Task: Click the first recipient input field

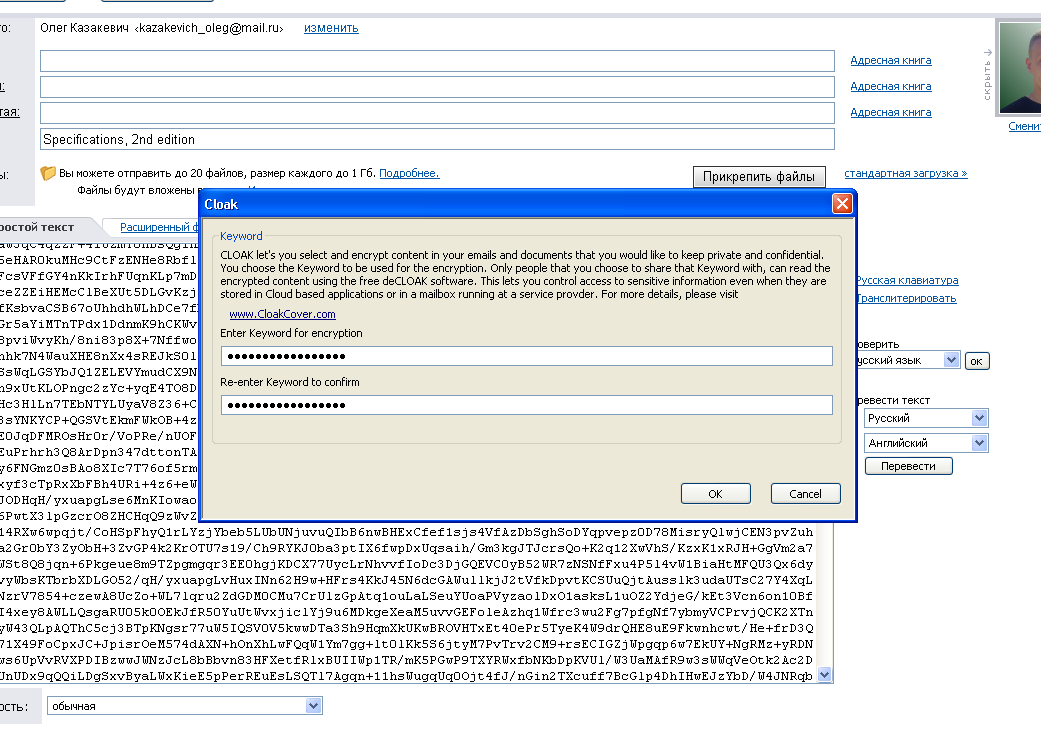Action: [x=437, y=61]
